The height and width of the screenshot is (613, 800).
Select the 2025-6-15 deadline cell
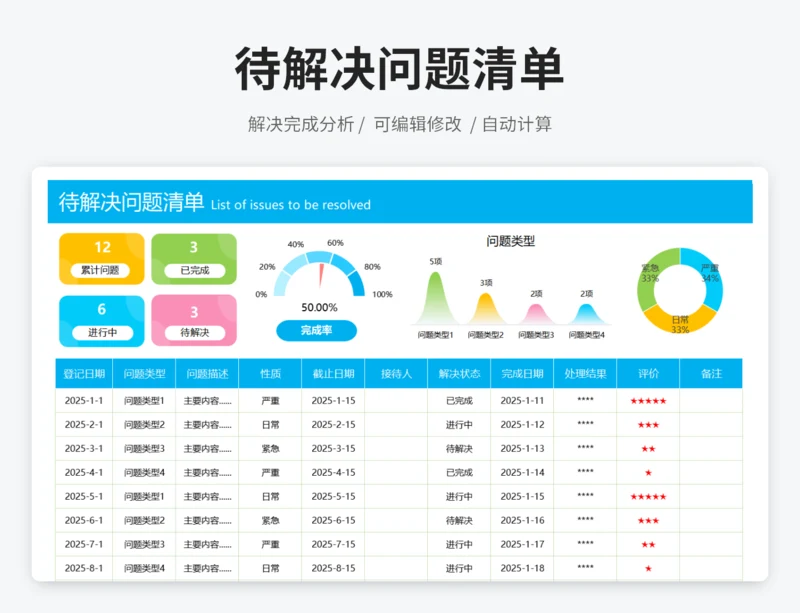[333, 521]
